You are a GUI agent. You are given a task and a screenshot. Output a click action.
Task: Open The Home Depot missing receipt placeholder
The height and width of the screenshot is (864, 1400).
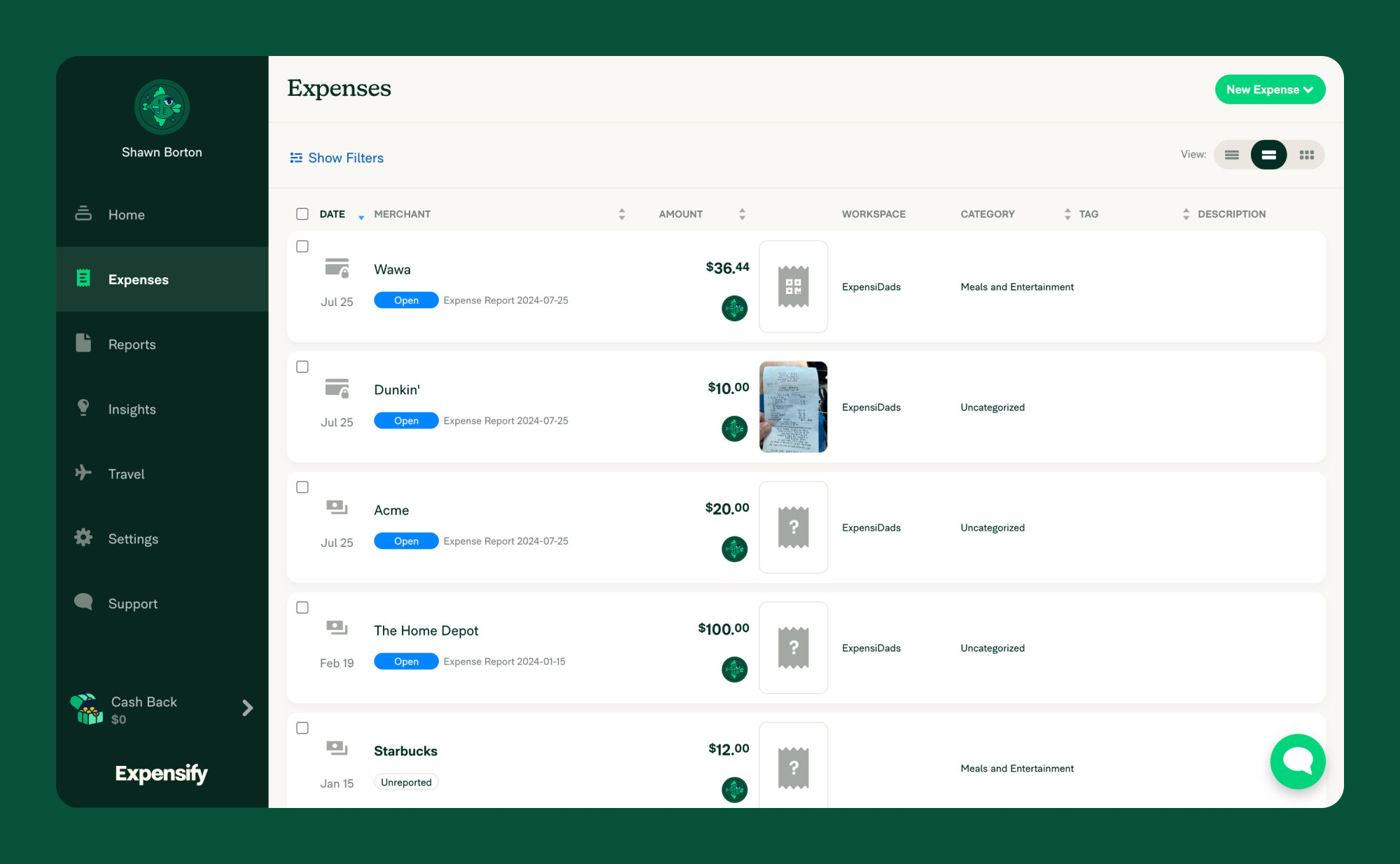(x=793, y=648)
